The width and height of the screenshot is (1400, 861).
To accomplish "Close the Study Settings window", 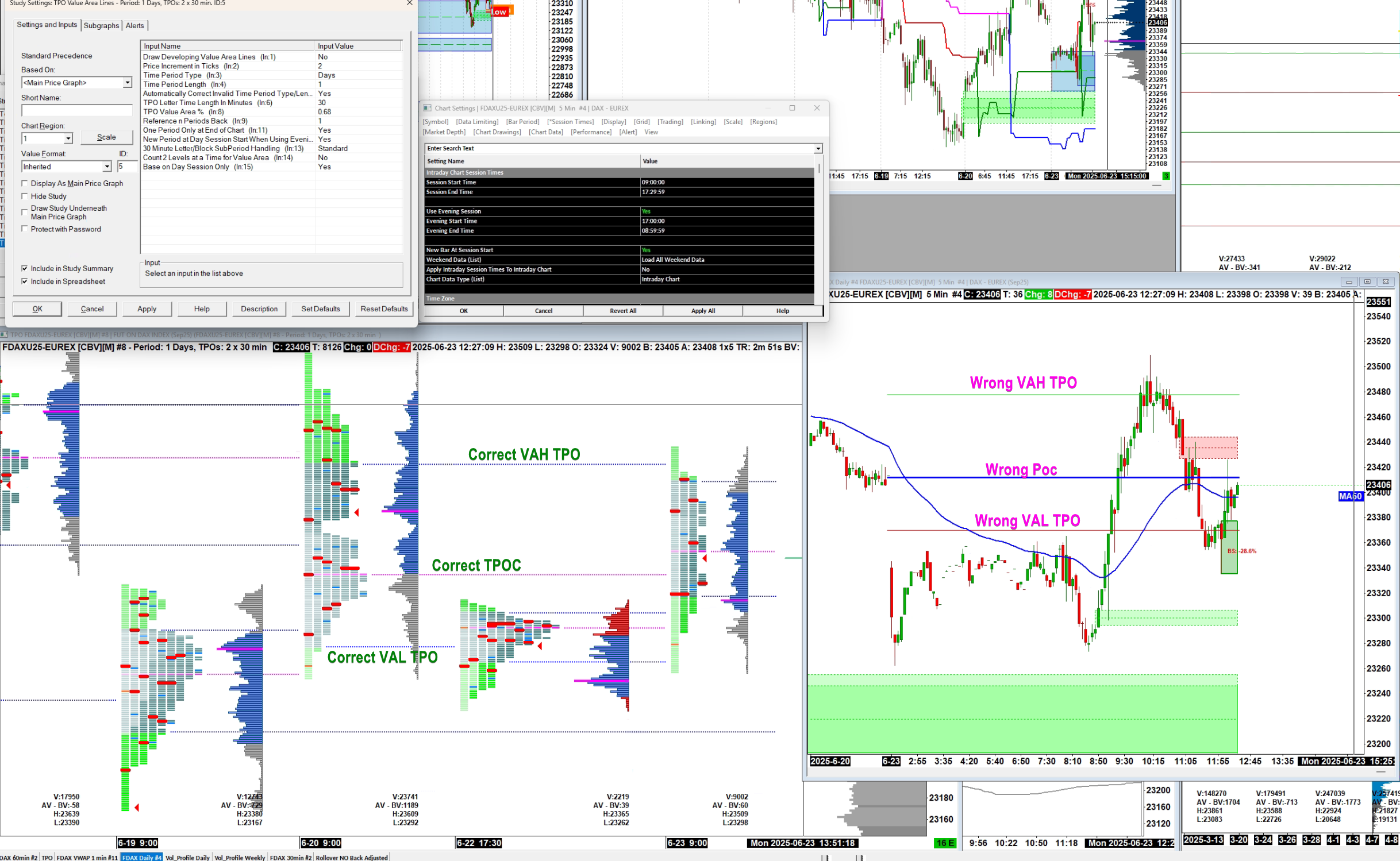I will coord(409,3).
